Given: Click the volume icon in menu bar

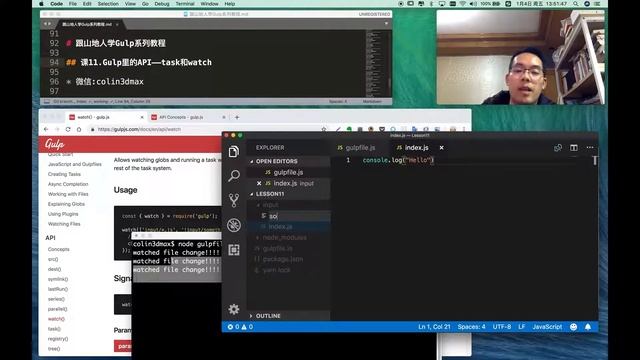Looking at the screenshot, I should (473, 4).
